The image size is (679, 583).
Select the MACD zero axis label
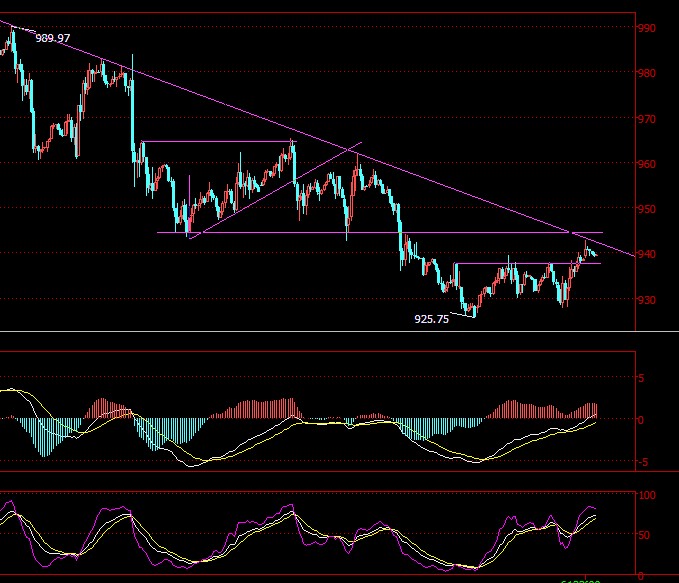(x=642, y=420)
